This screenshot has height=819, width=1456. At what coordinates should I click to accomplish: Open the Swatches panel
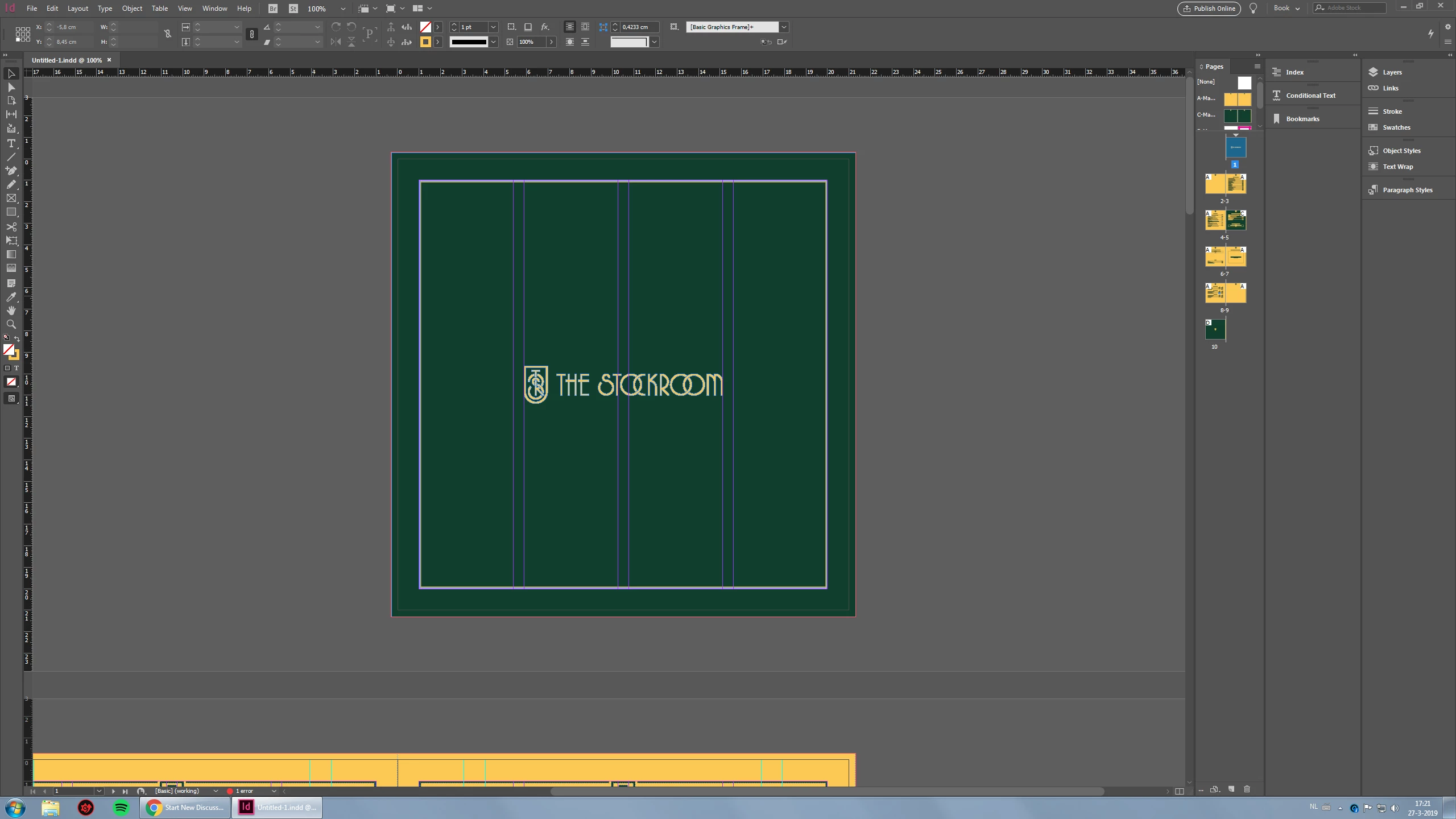pos(1396,127)
